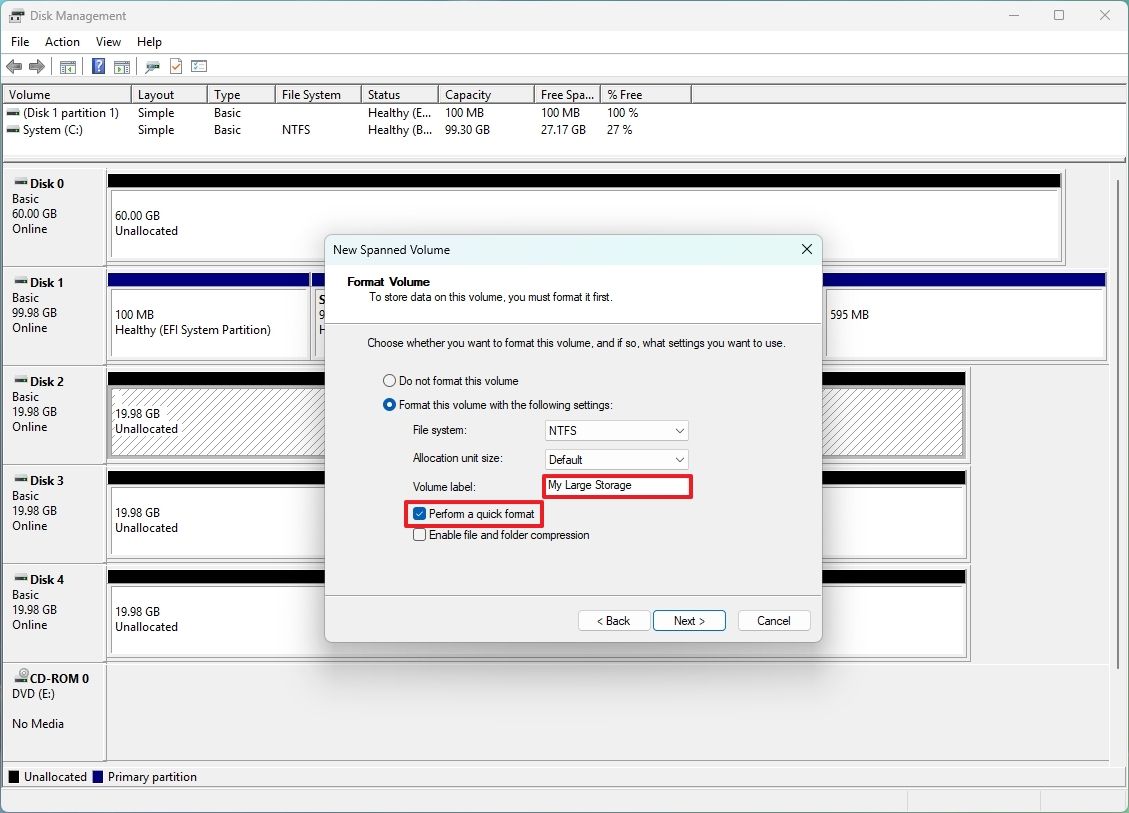Cancel the New Spanned Volume wizard
Image resolution: width=1129 pixels, height=813 pixels.
click(773, 620)
